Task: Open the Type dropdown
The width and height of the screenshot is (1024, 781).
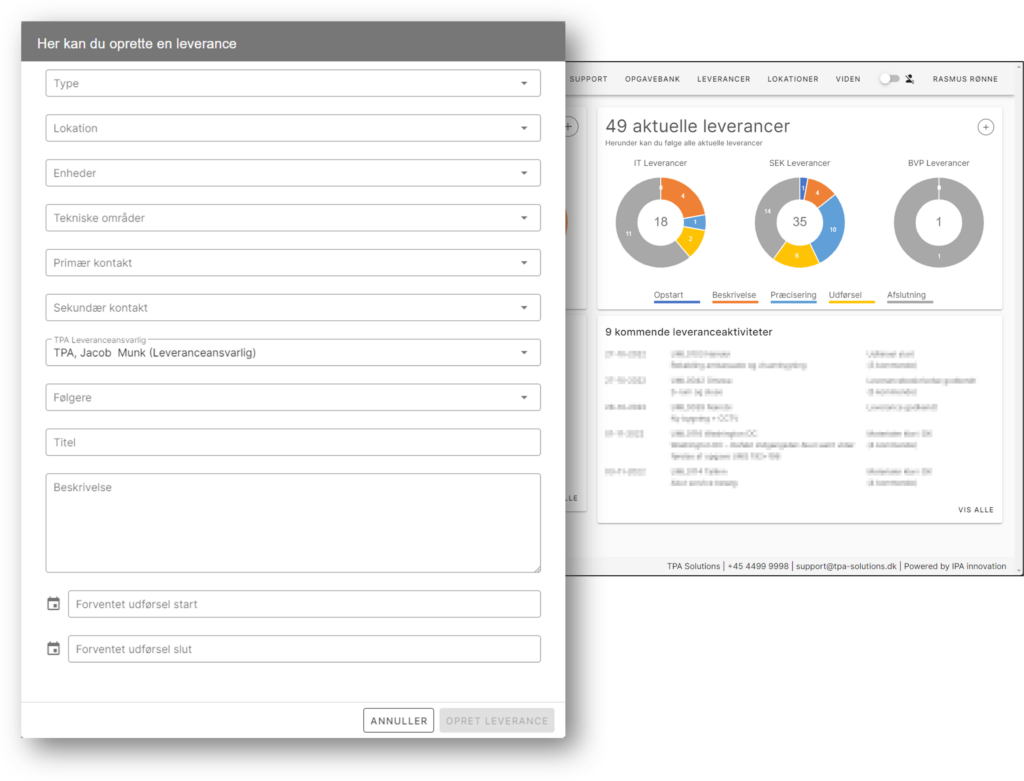Action: point(293,84)
